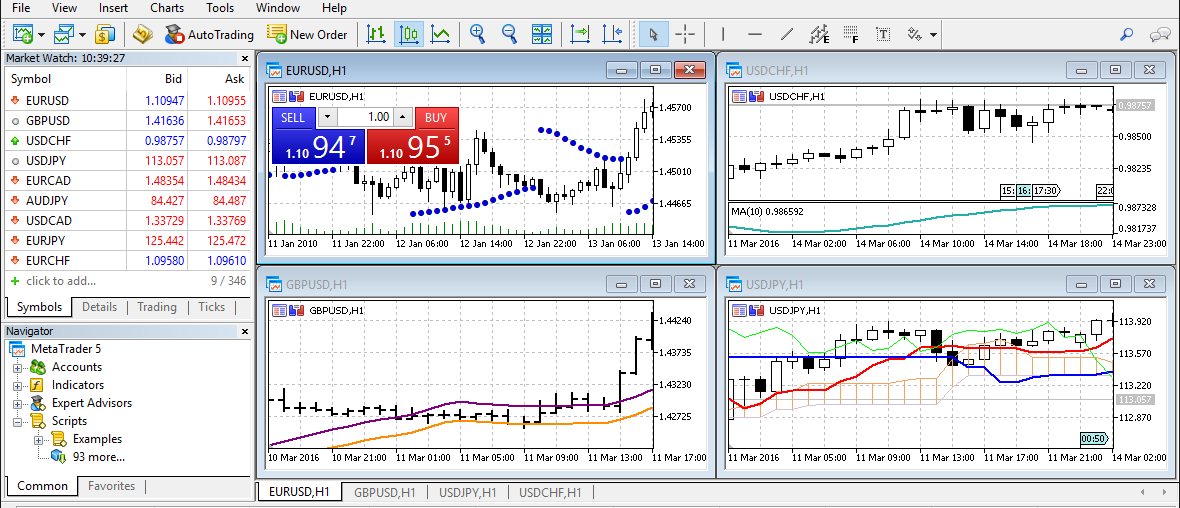This screenshot has width=1180, height=508.
Task: Select the text label tool
Action: coord(883,34)
